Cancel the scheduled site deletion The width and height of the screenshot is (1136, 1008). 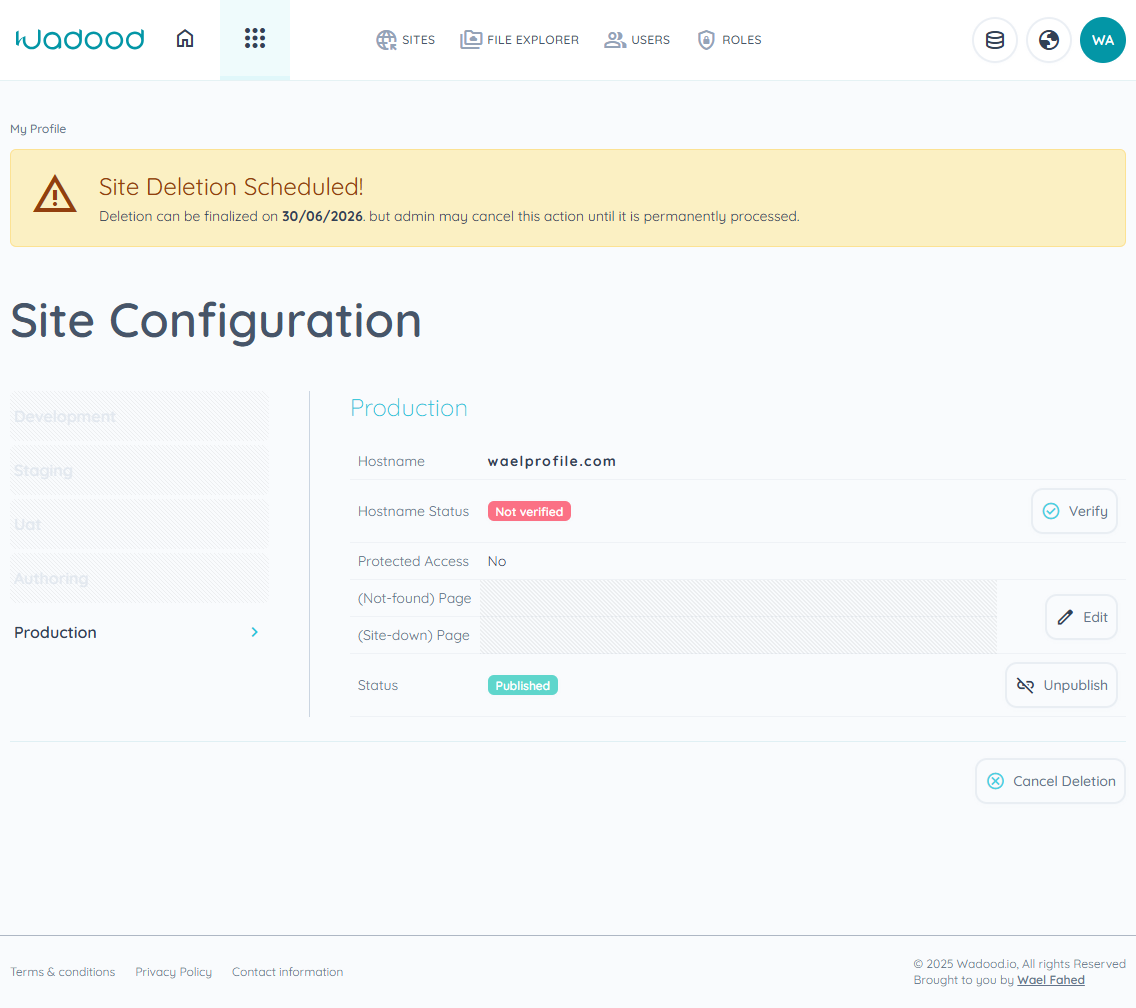coord(1051,781)
